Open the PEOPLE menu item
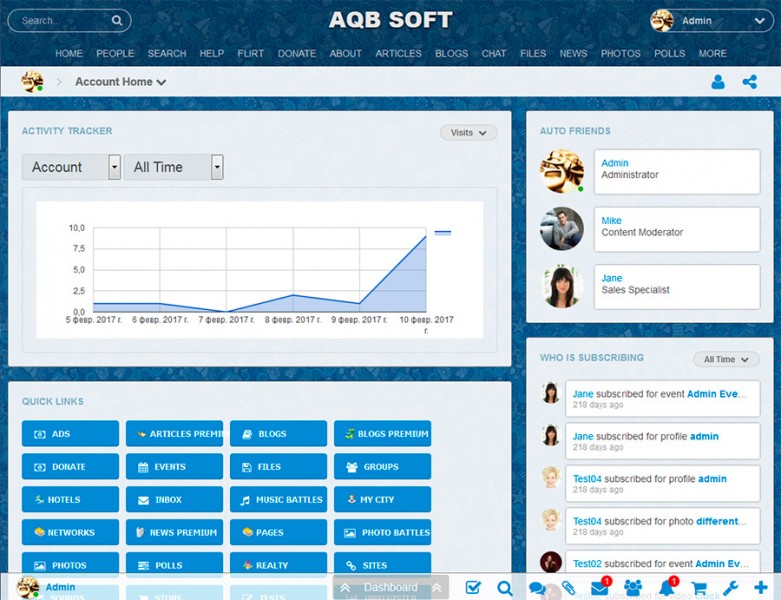 [x=115, y=53]
